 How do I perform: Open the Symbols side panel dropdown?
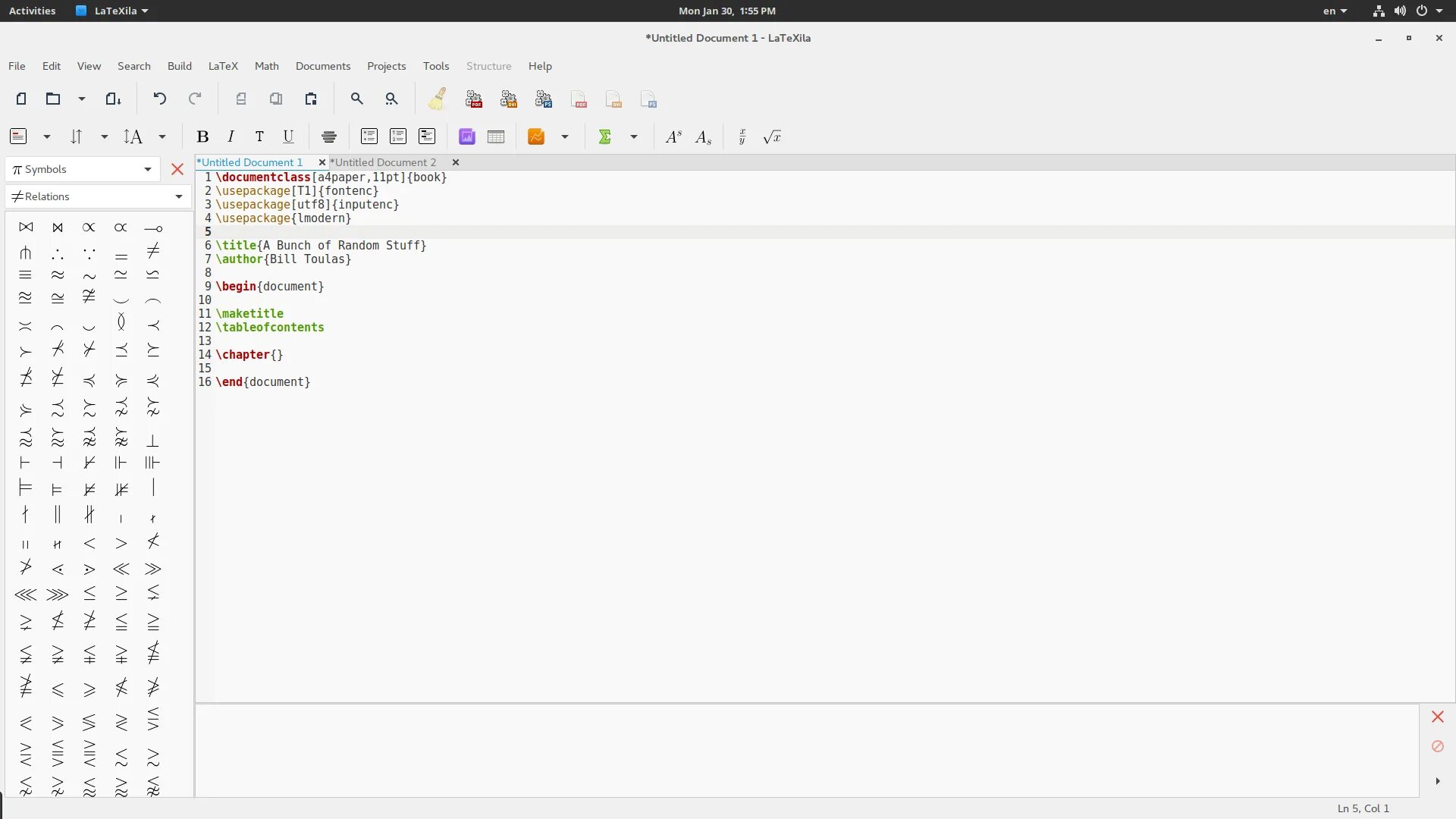83,170
